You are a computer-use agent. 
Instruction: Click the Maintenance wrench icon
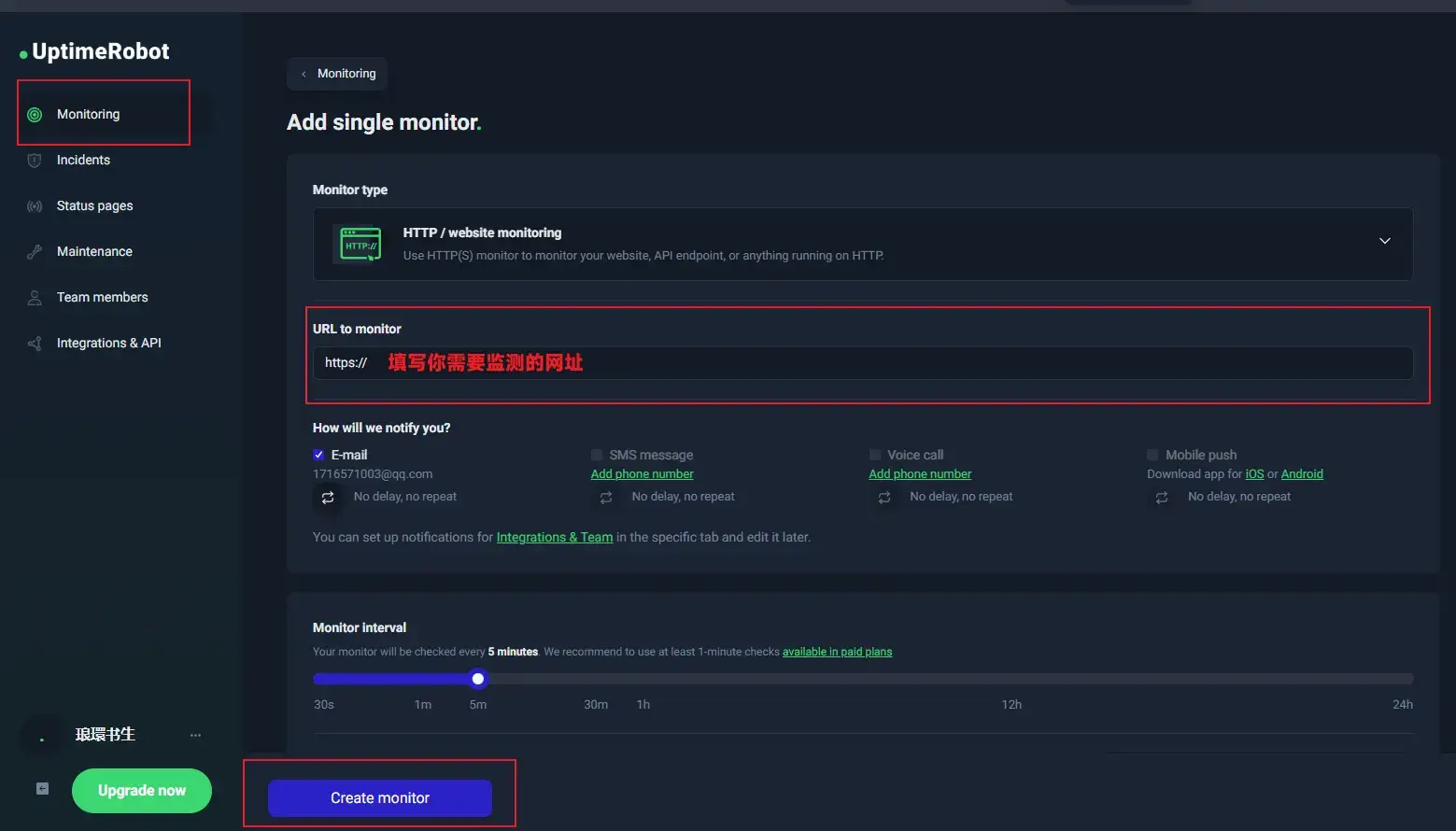point(35,252)
